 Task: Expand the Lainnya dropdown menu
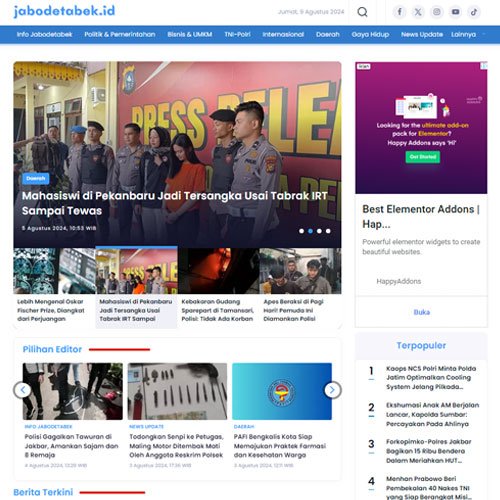(x=468, y=34)
